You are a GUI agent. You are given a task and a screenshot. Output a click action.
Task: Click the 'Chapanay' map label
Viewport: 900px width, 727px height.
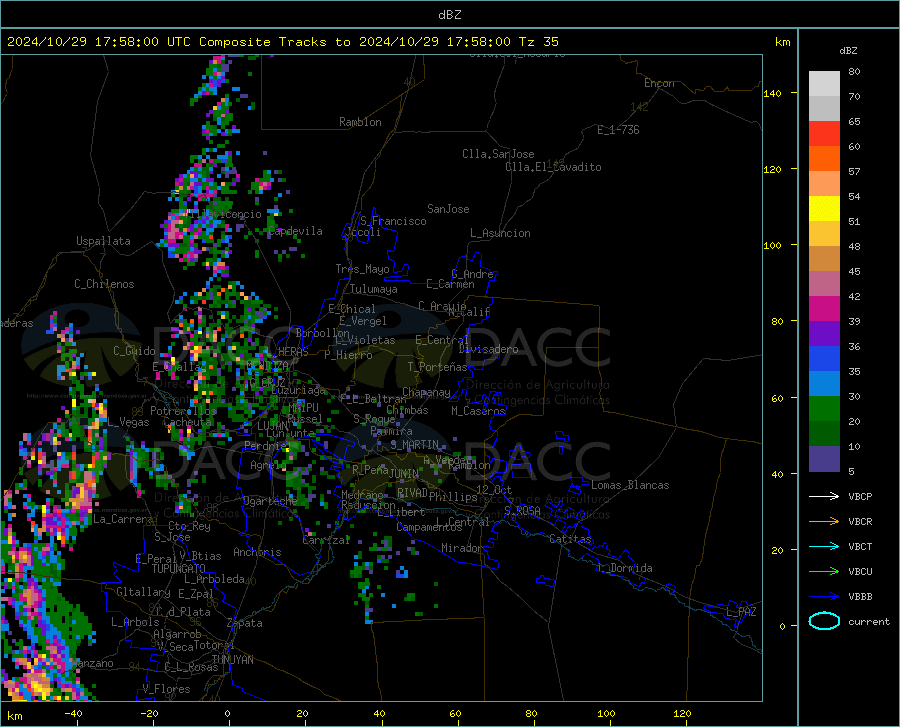click(x=426, y=392)
